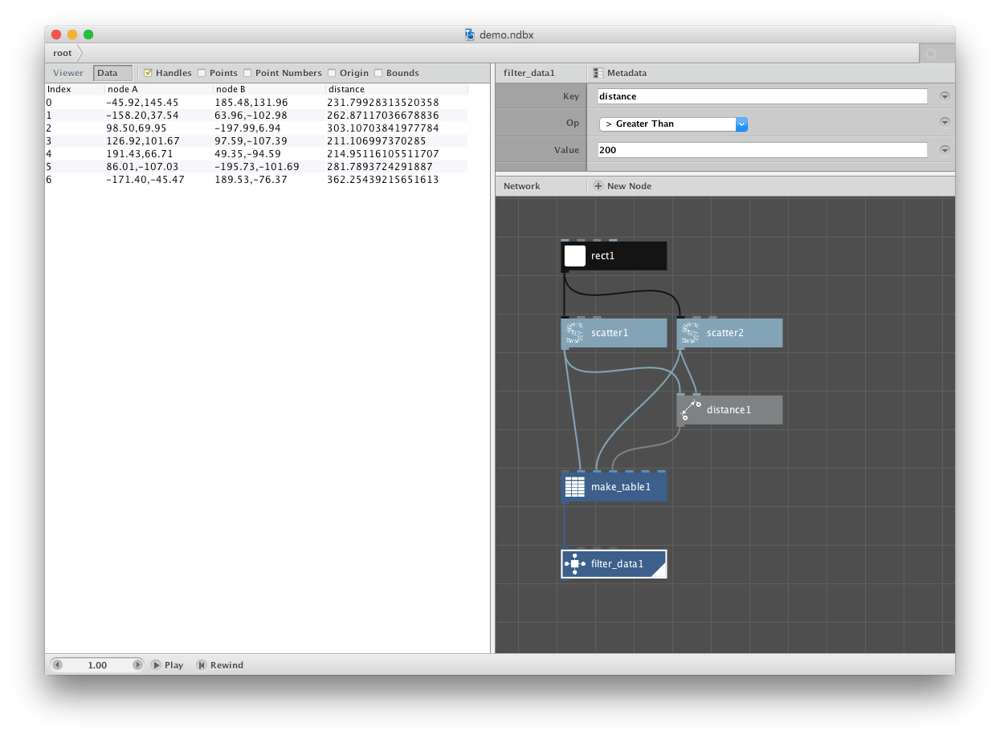The image size is (1000, 739).
Task: Click the New Node button label
Action: click(629, 186)
